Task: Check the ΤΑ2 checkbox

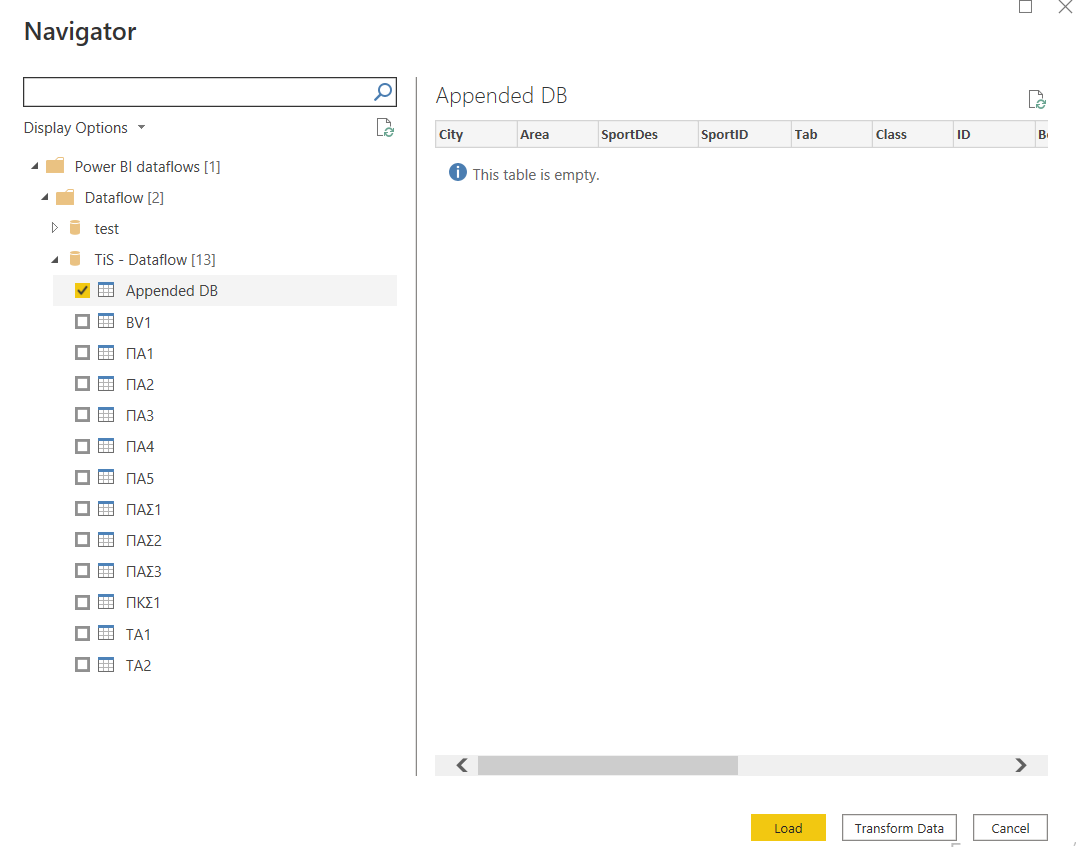Action: point(82,664)
